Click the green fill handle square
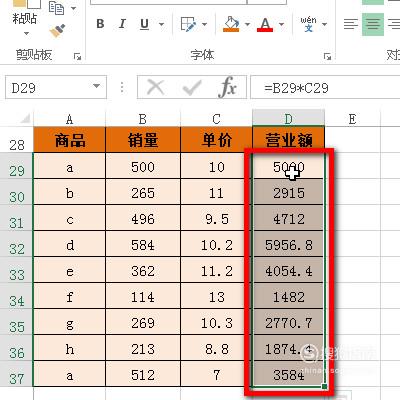 pos(324,386)
